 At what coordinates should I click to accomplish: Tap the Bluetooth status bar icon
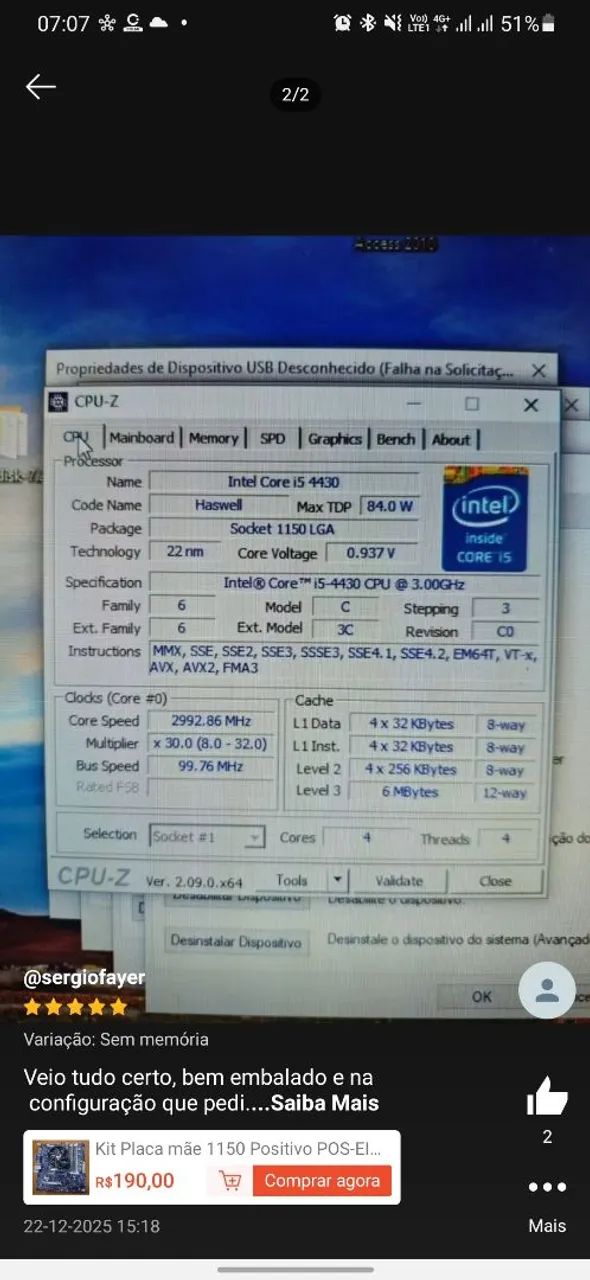368,23
